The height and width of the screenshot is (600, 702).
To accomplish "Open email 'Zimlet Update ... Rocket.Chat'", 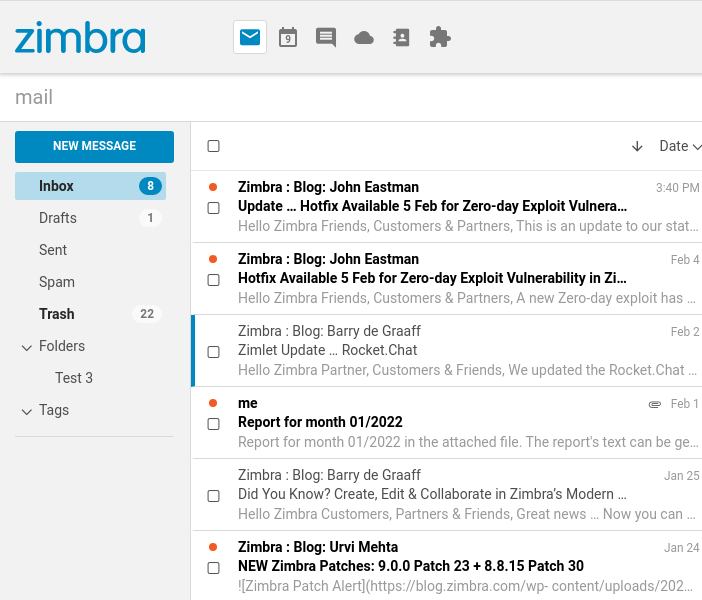I will pyautogui.click(x=447, y=351).
